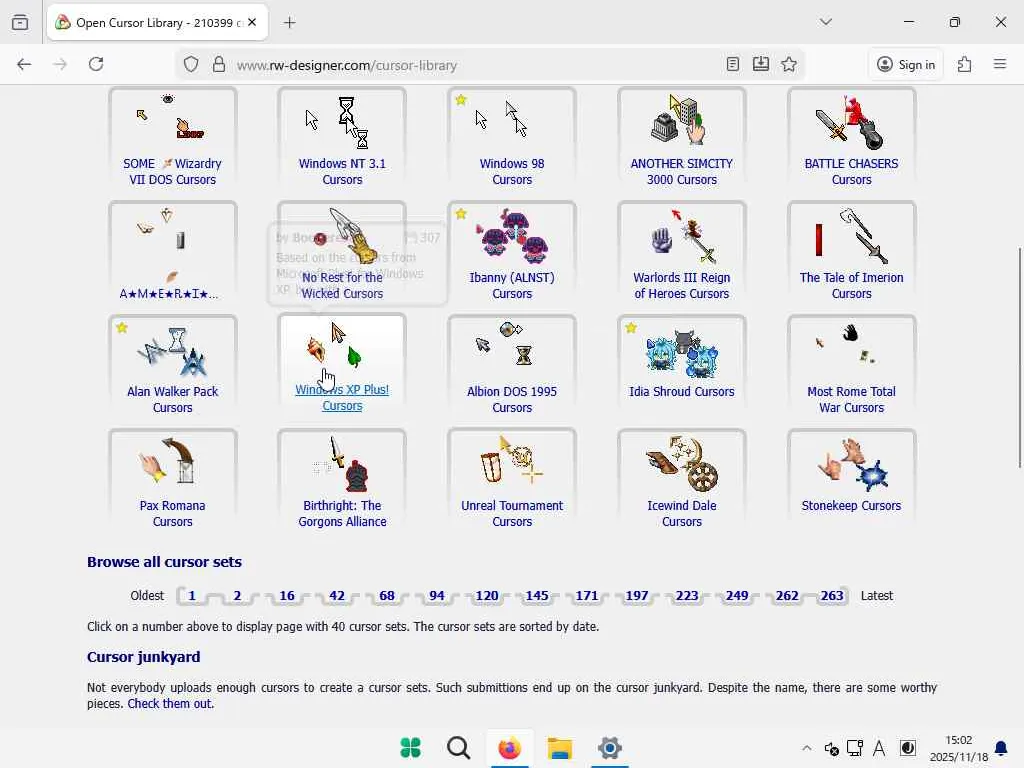1024x768 pixels.
Task: Open taskbar Search magnifier
Action: 458,748
